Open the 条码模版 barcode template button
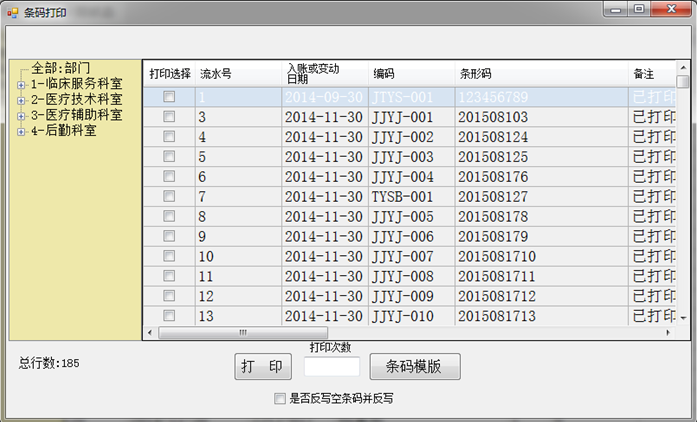Image resolution: width=697 pixels, height=422 pixels. click(415, 366)
